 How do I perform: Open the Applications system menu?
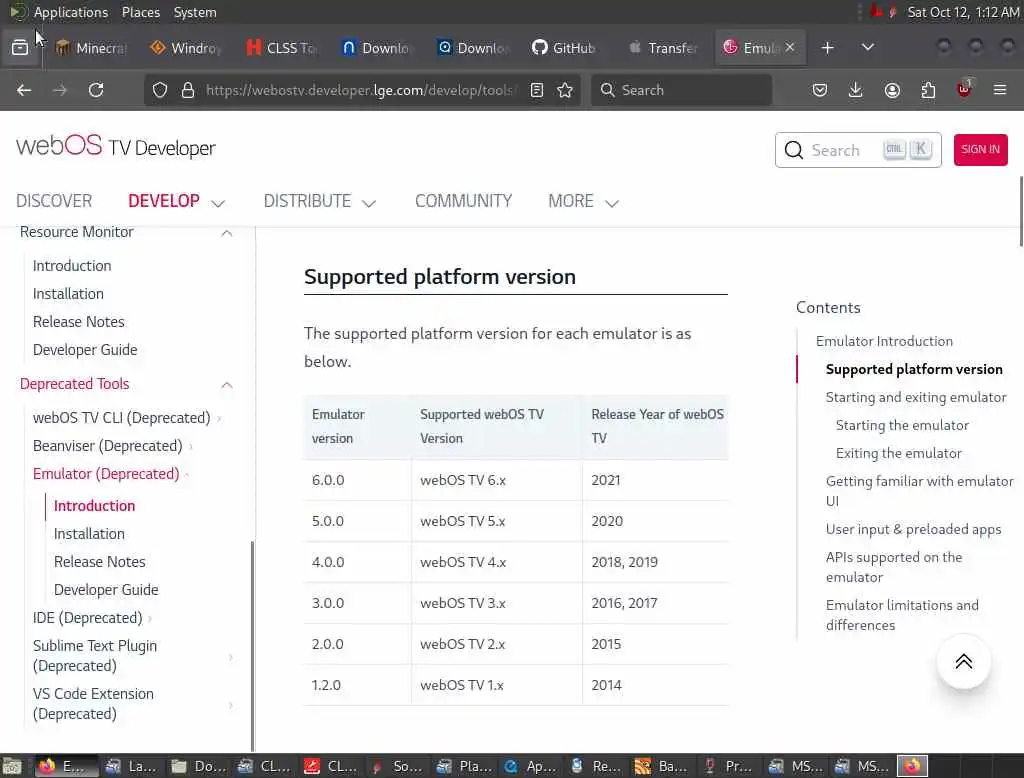pos(71,12)
